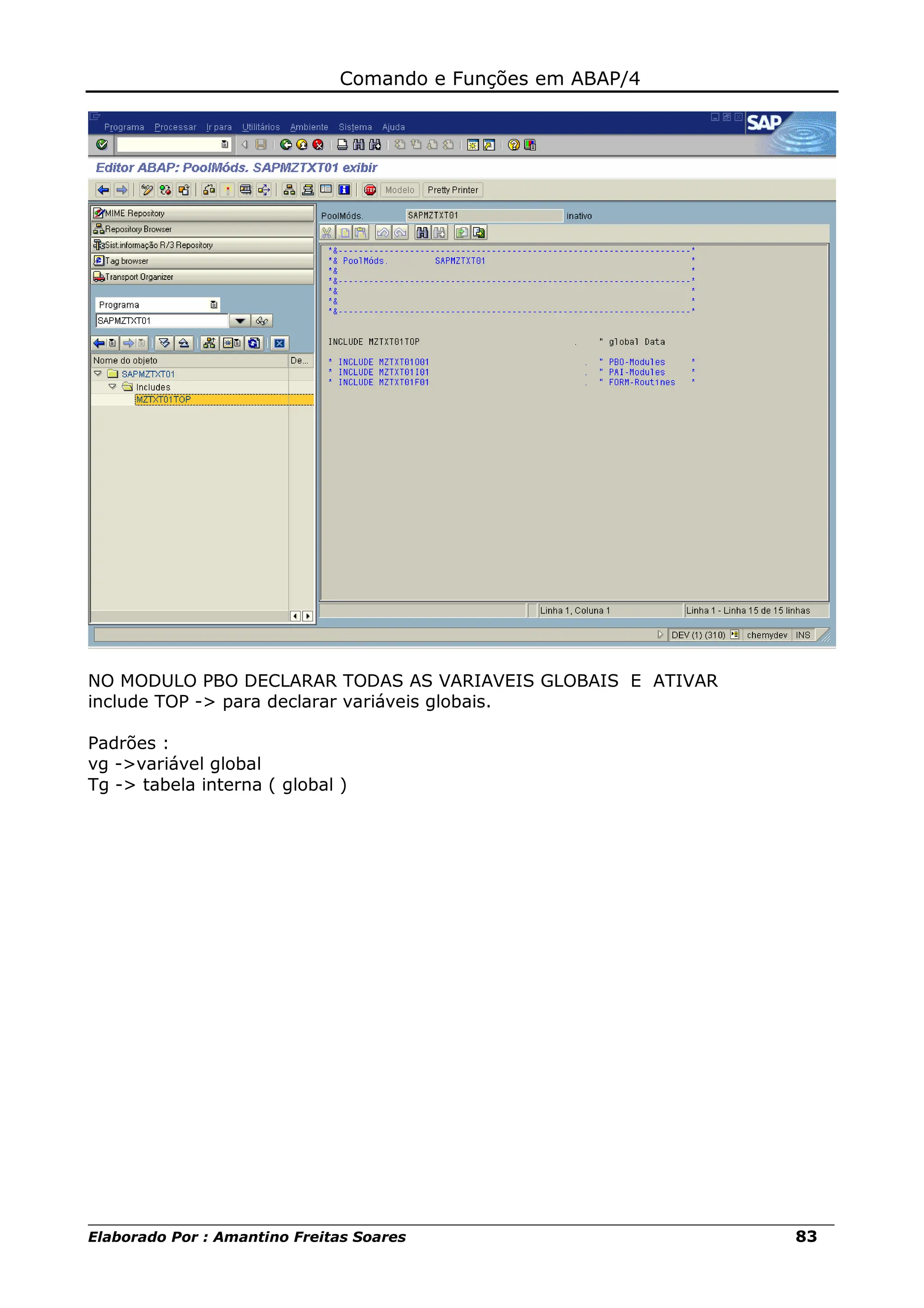The width and height of the screenshot is (924, 1308).
Task: Click the Display glasses button beside the program name
Action: (x=262, y=321)
